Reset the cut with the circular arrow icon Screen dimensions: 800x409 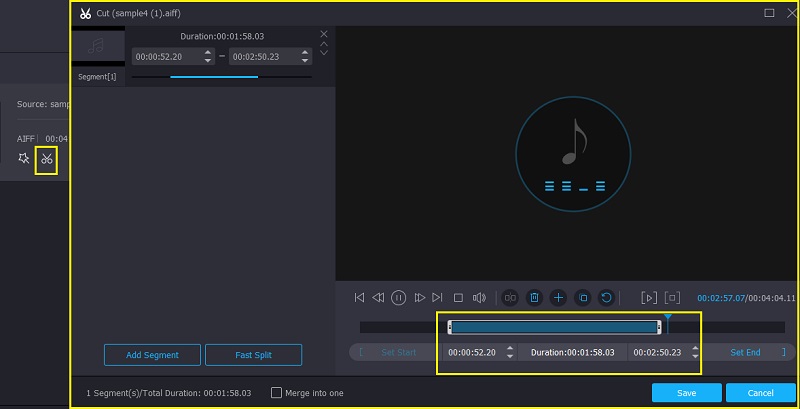tap(606, 297)
